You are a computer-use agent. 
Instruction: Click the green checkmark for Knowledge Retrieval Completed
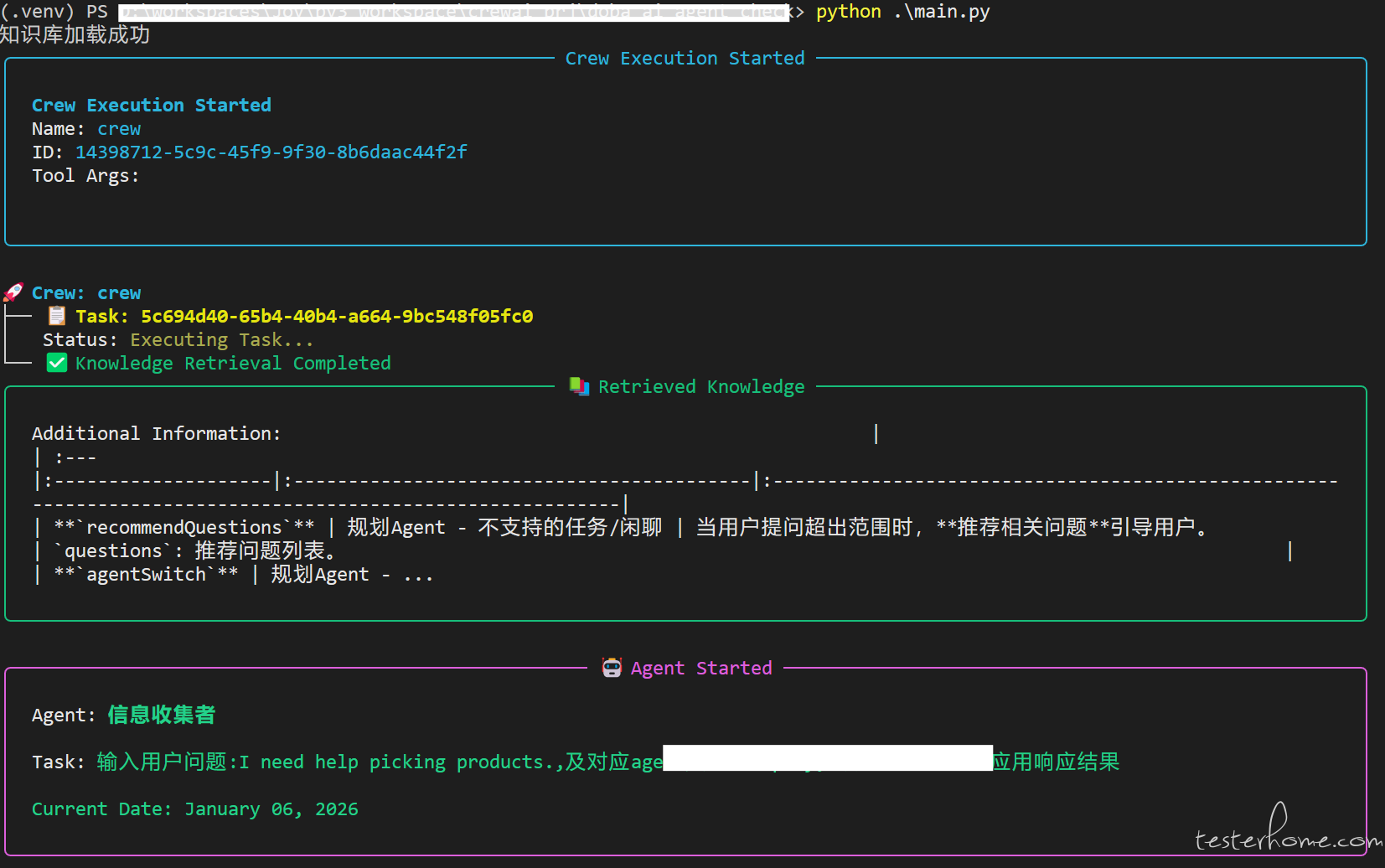click(x=57, y=363)
